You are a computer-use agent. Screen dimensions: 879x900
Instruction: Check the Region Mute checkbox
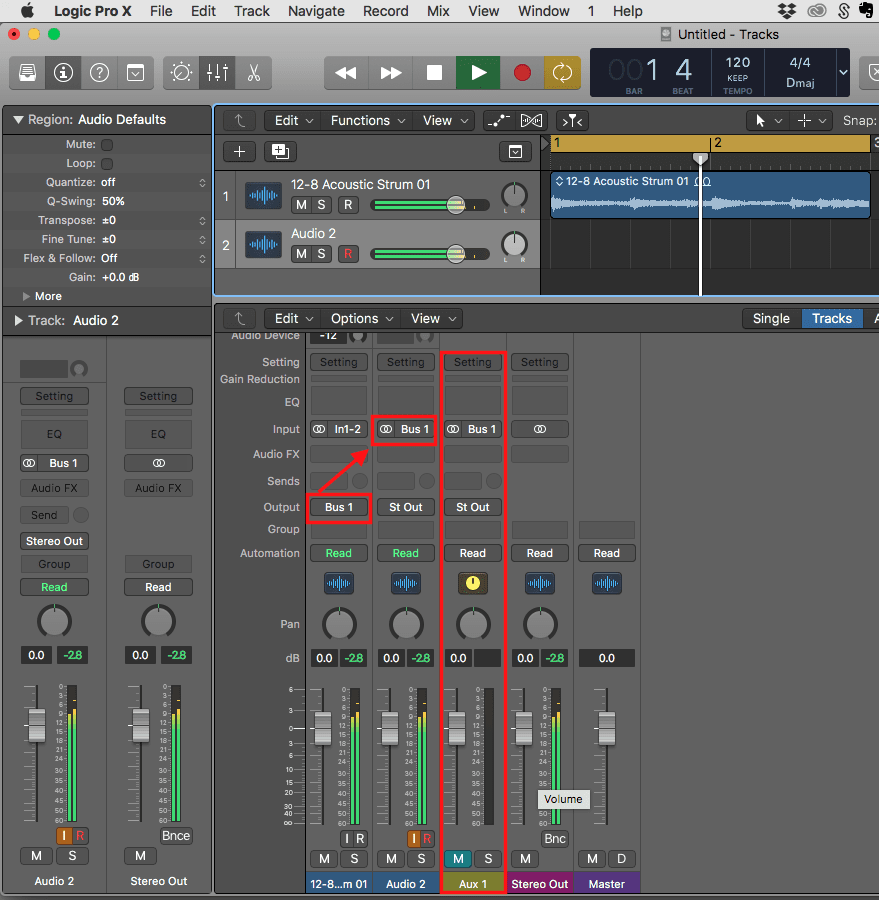coord(107,145)
